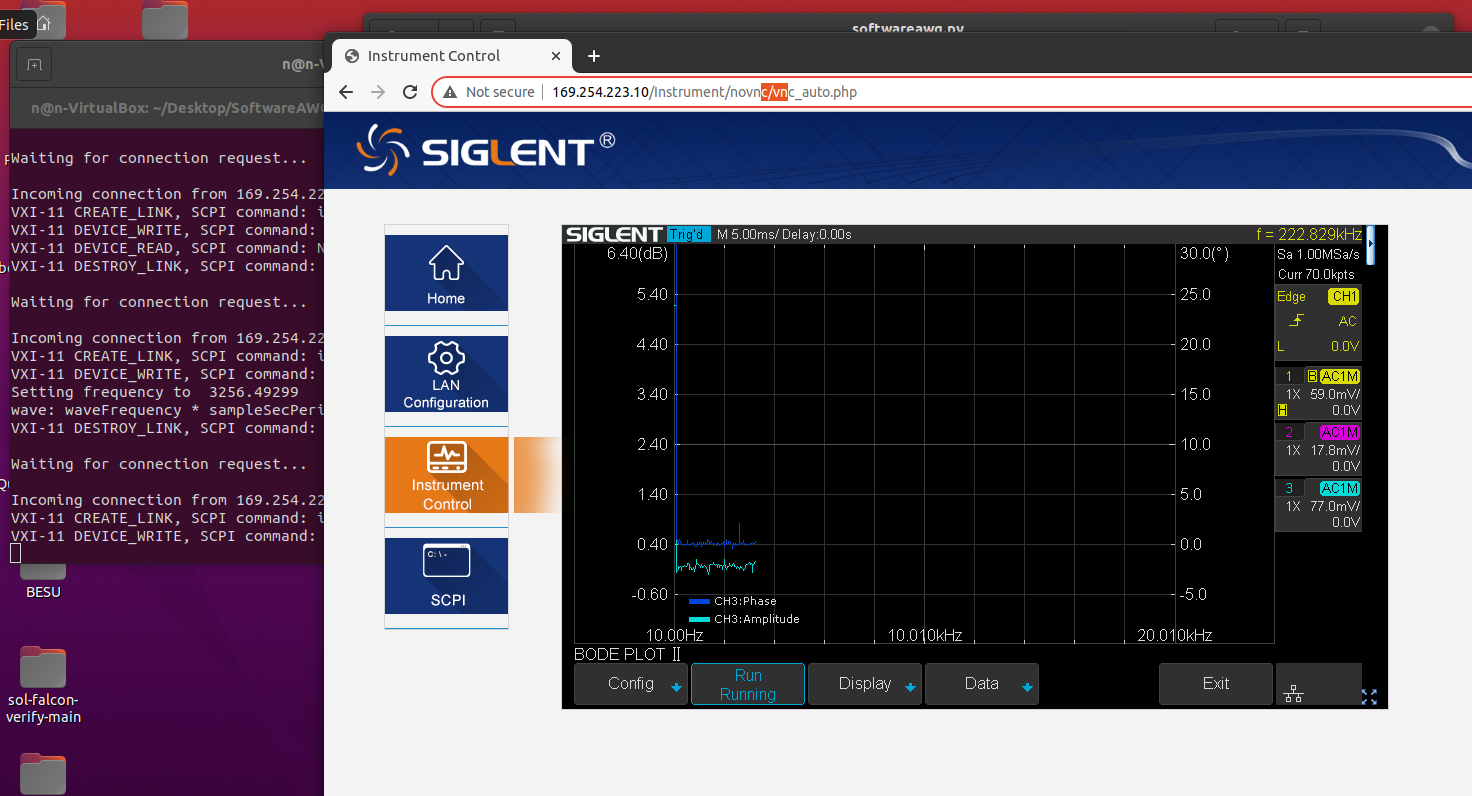Select the Trig'd status indicator
This screenshot has height=796, width=1472.
(x=688, y=234)
